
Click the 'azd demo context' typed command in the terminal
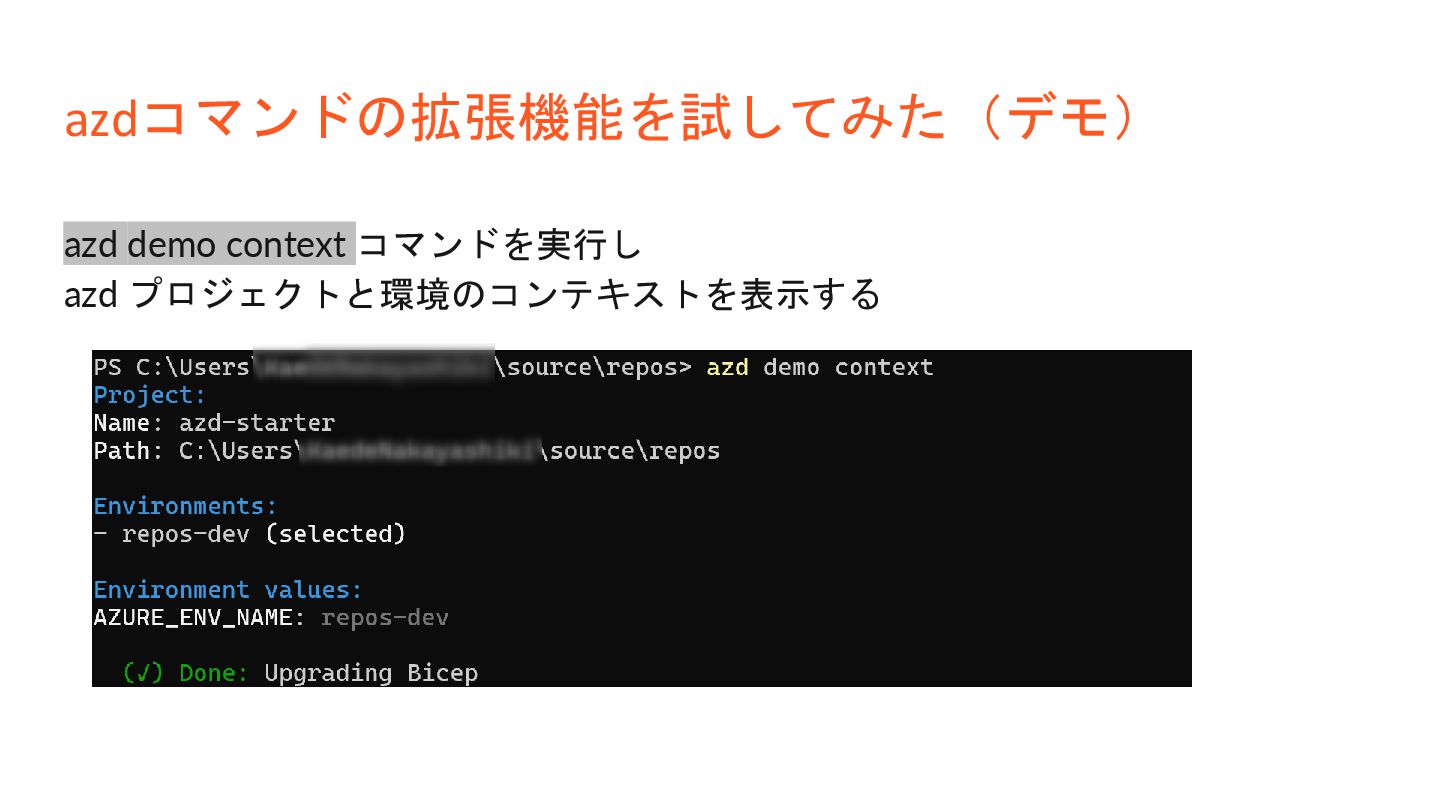point(820,367)
